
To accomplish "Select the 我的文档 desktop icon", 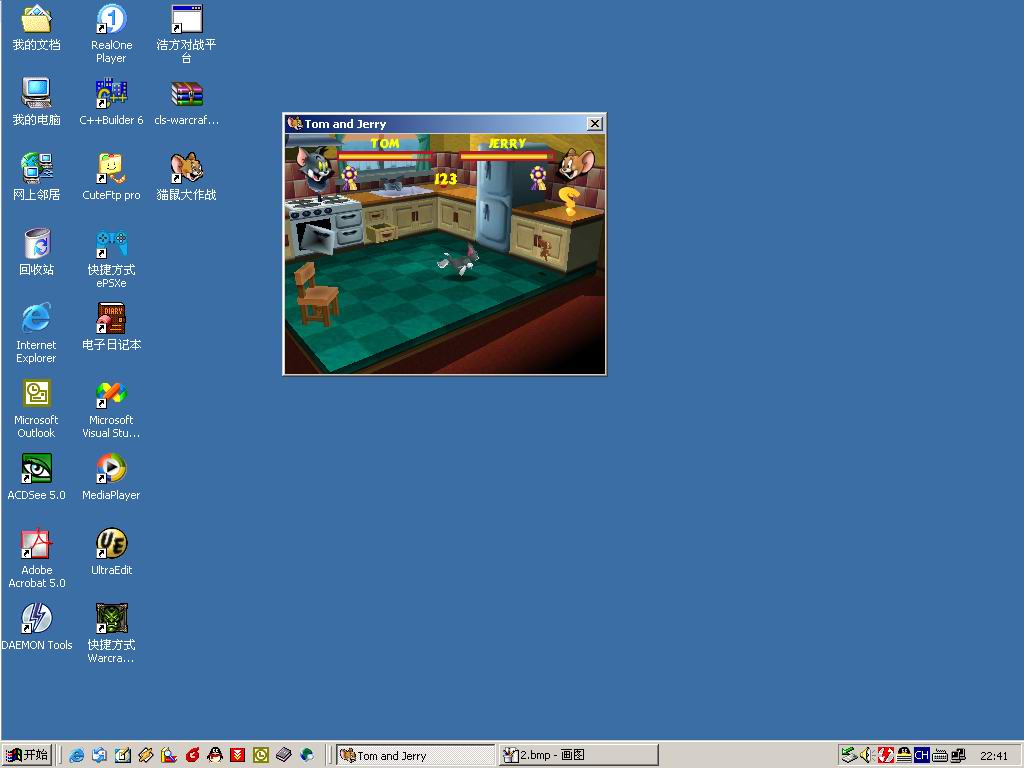I will [x=37, y=27].
